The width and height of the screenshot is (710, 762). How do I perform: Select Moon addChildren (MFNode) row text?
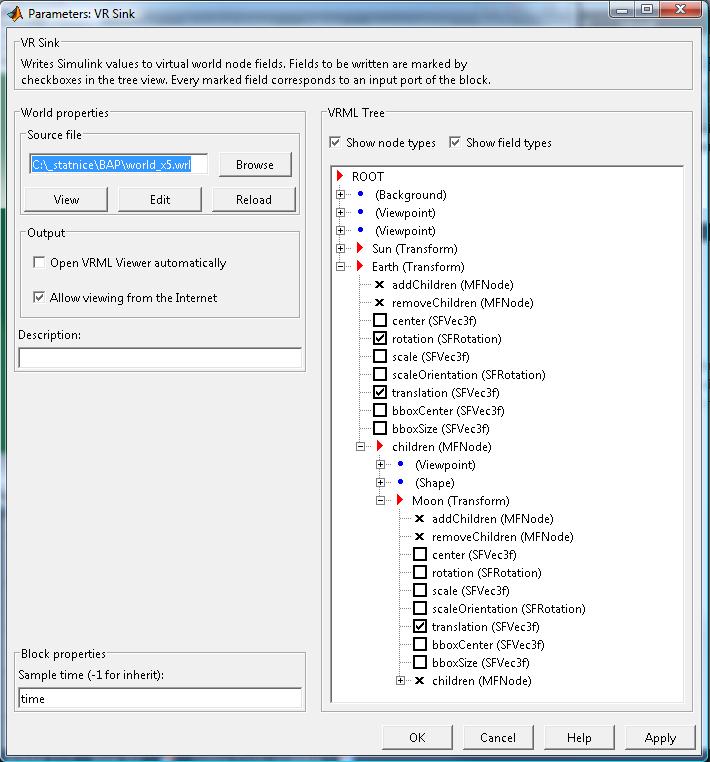click(x=493, y=519)
